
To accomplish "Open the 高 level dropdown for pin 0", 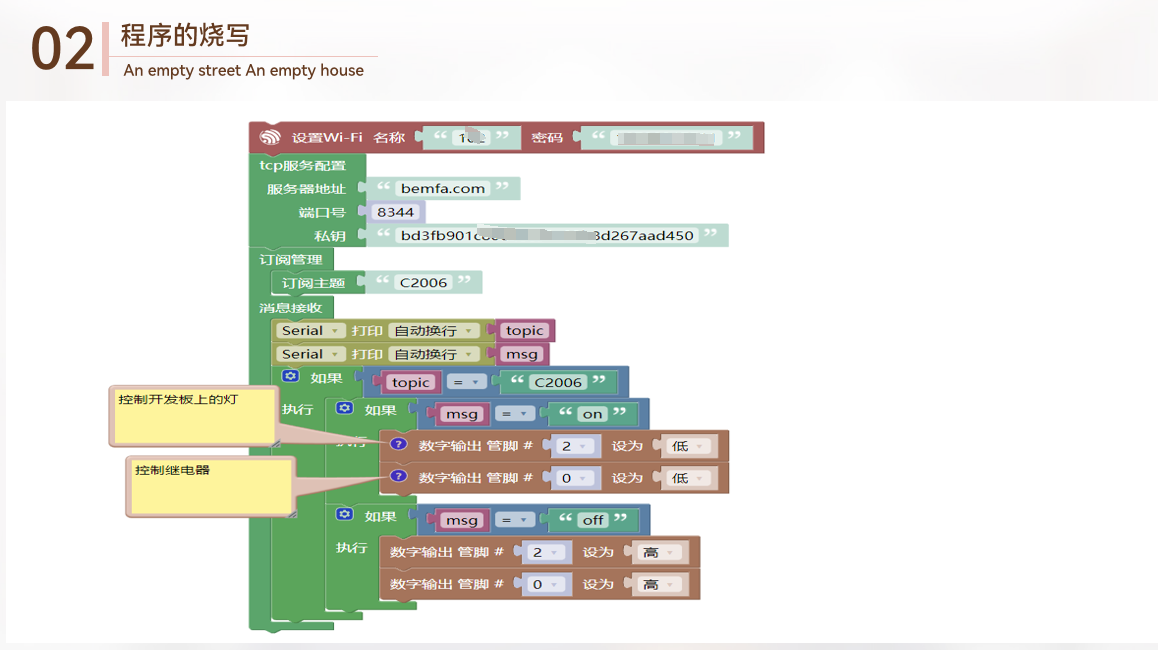I will (x=657, y=584).
